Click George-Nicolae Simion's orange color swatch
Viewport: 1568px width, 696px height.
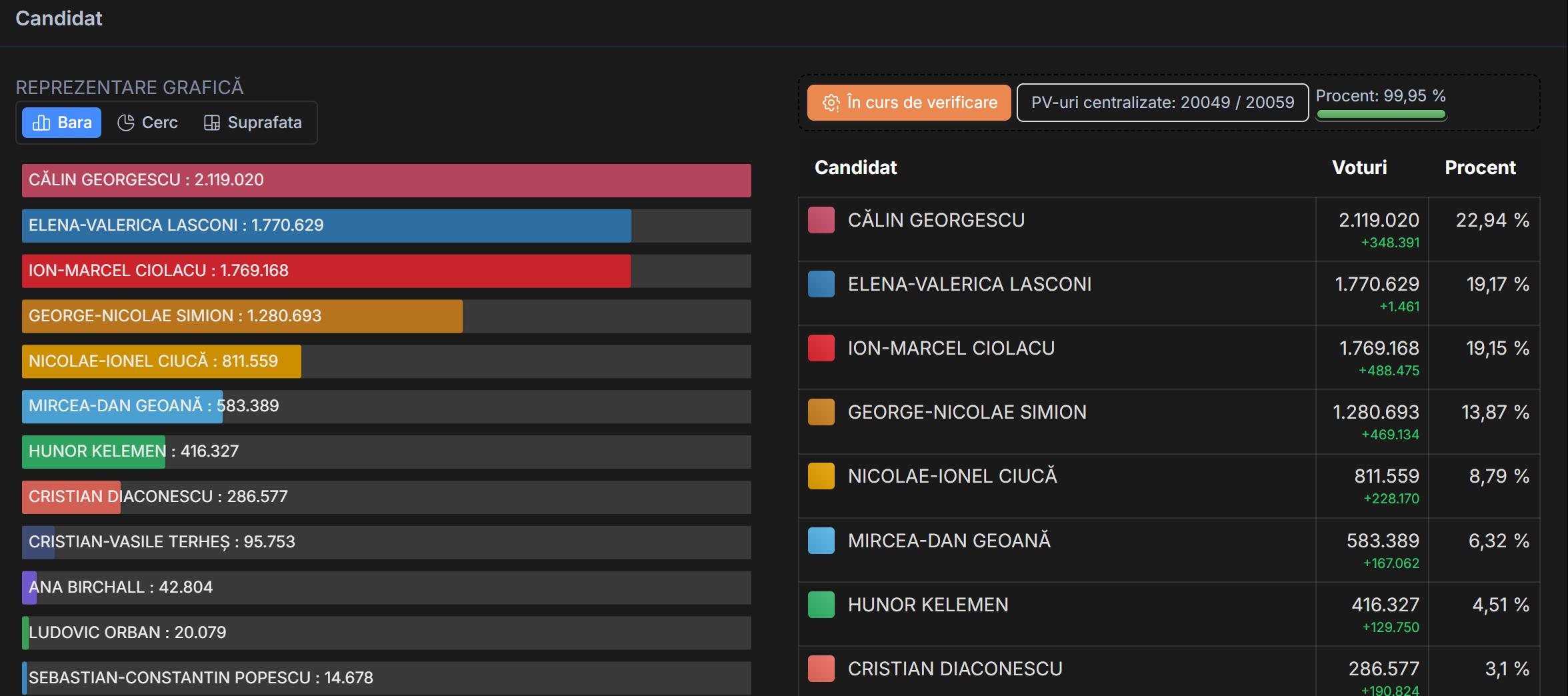tap(821, 412)
